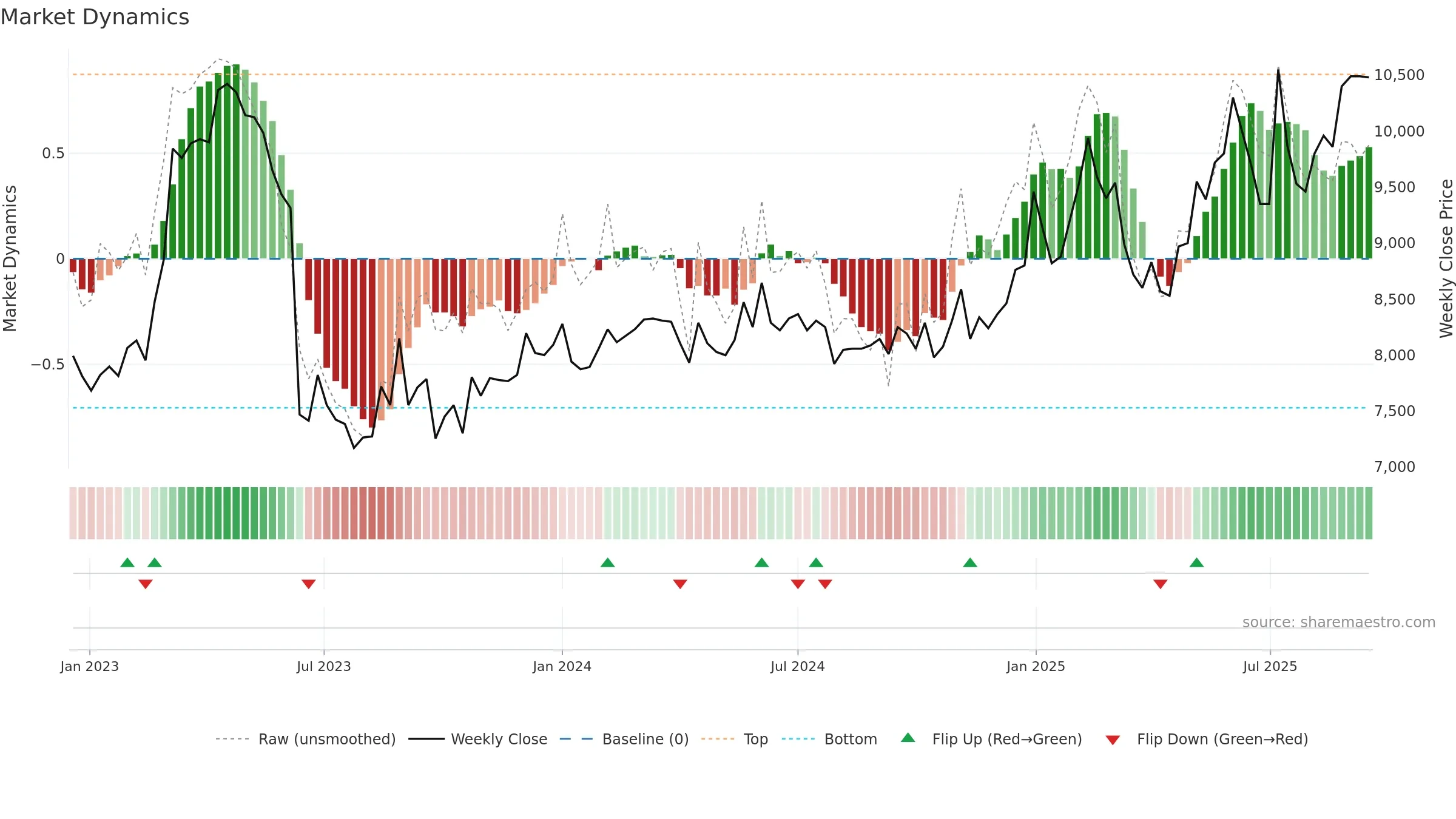
Task: Click green flip-up marker just before Jul 2024
Action: click(x=762, y=562)
